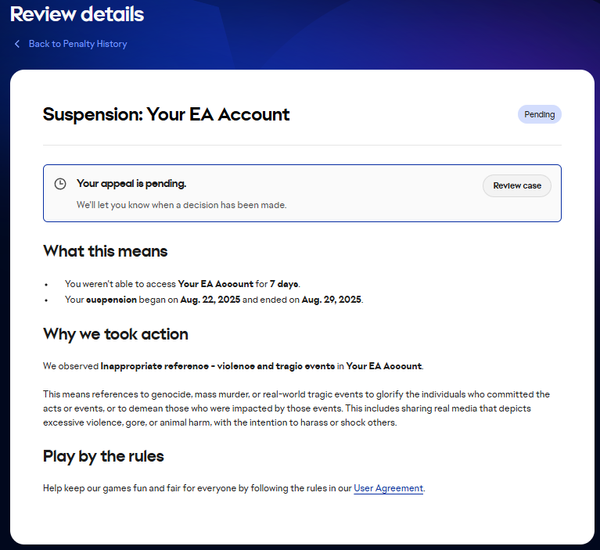Click the Review details page title

(77, 15)
